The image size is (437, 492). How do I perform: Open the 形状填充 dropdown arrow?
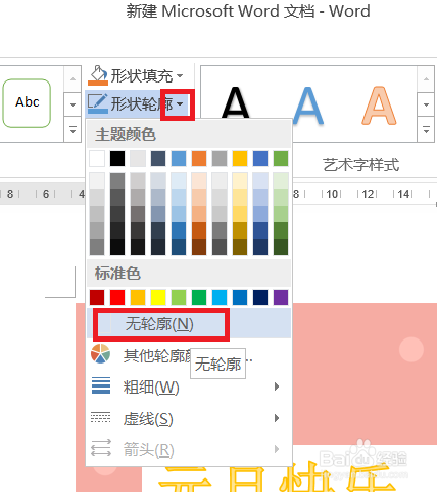pos(180,75)
